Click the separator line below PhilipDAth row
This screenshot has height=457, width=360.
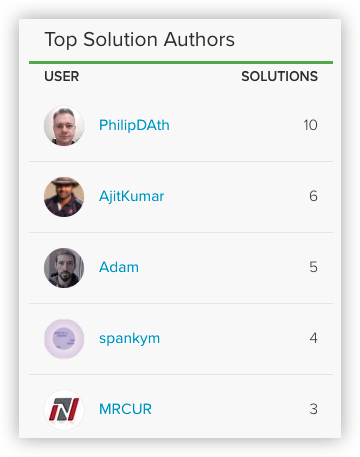click(181, 162)
